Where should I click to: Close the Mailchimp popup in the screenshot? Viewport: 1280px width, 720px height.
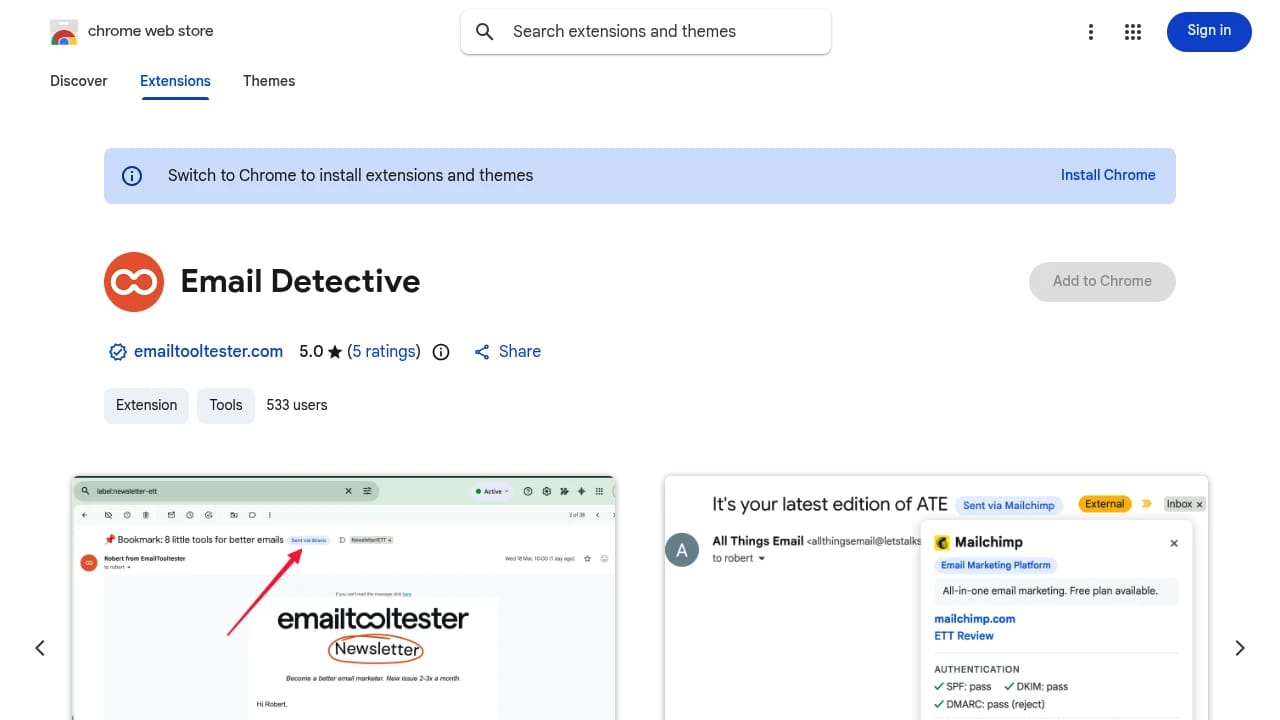(x=1174, y=543)
